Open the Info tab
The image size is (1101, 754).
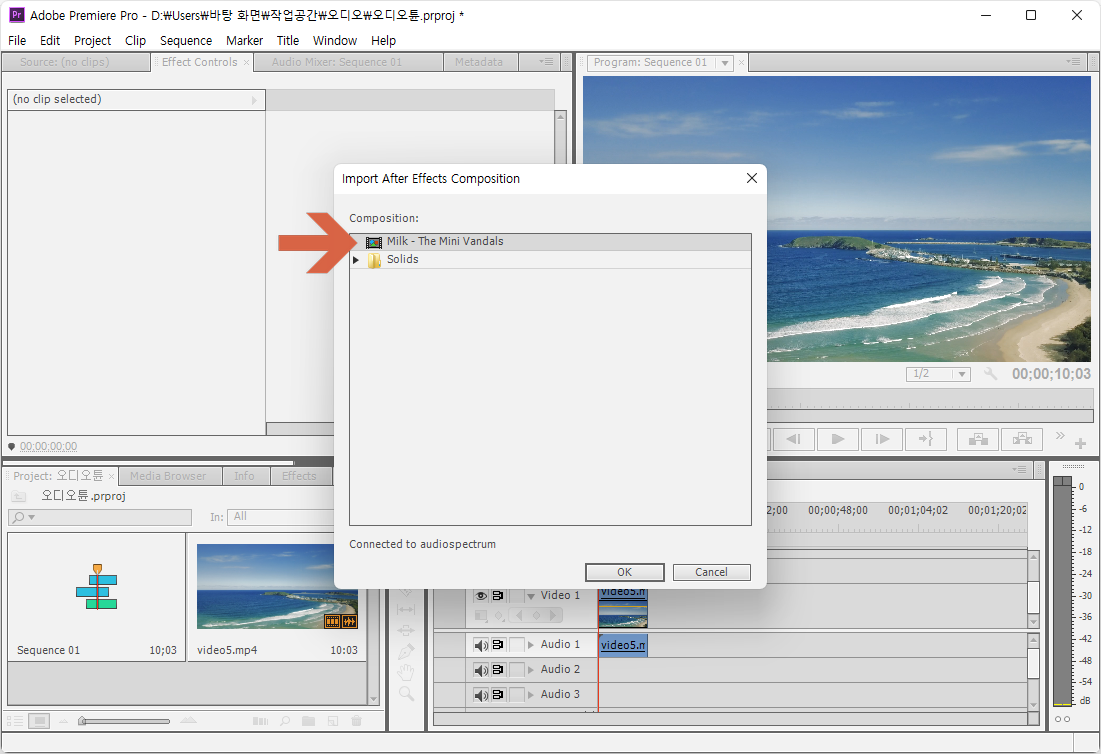244,476
